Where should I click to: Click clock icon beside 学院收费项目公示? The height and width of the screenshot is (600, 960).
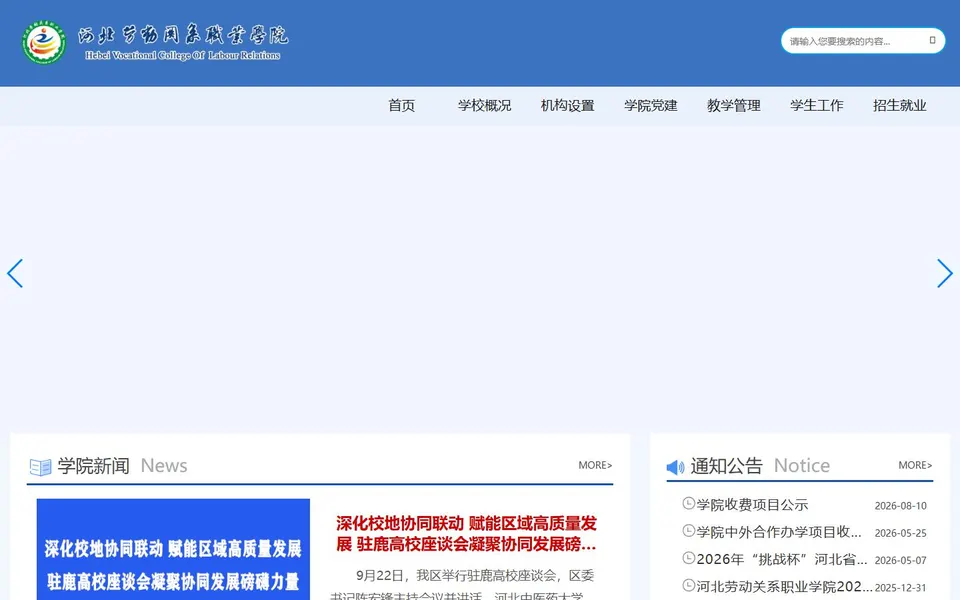[688, 503]
